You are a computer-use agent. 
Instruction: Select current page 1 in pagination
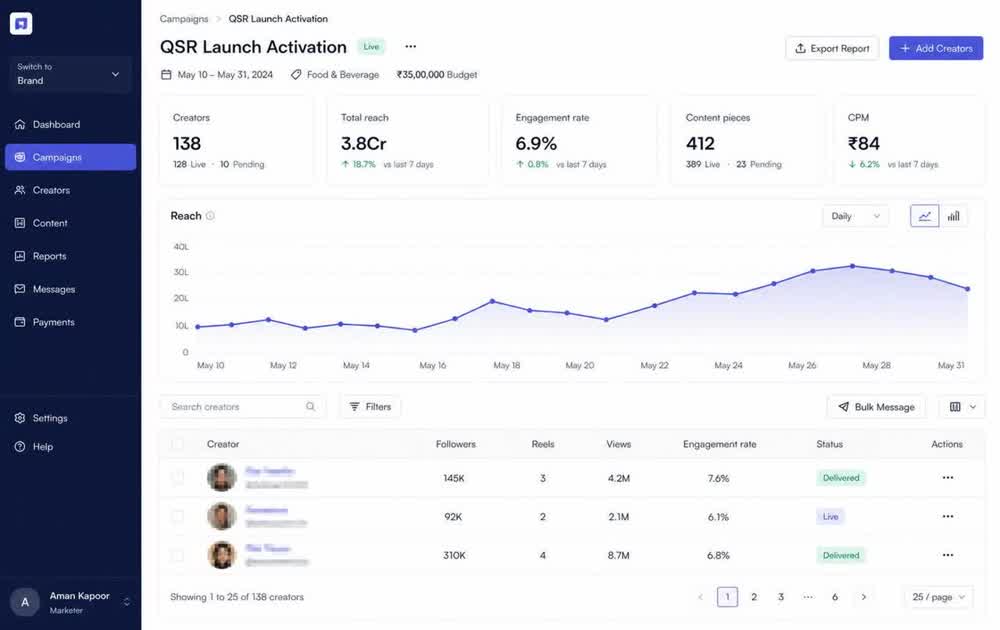[728, 597]
